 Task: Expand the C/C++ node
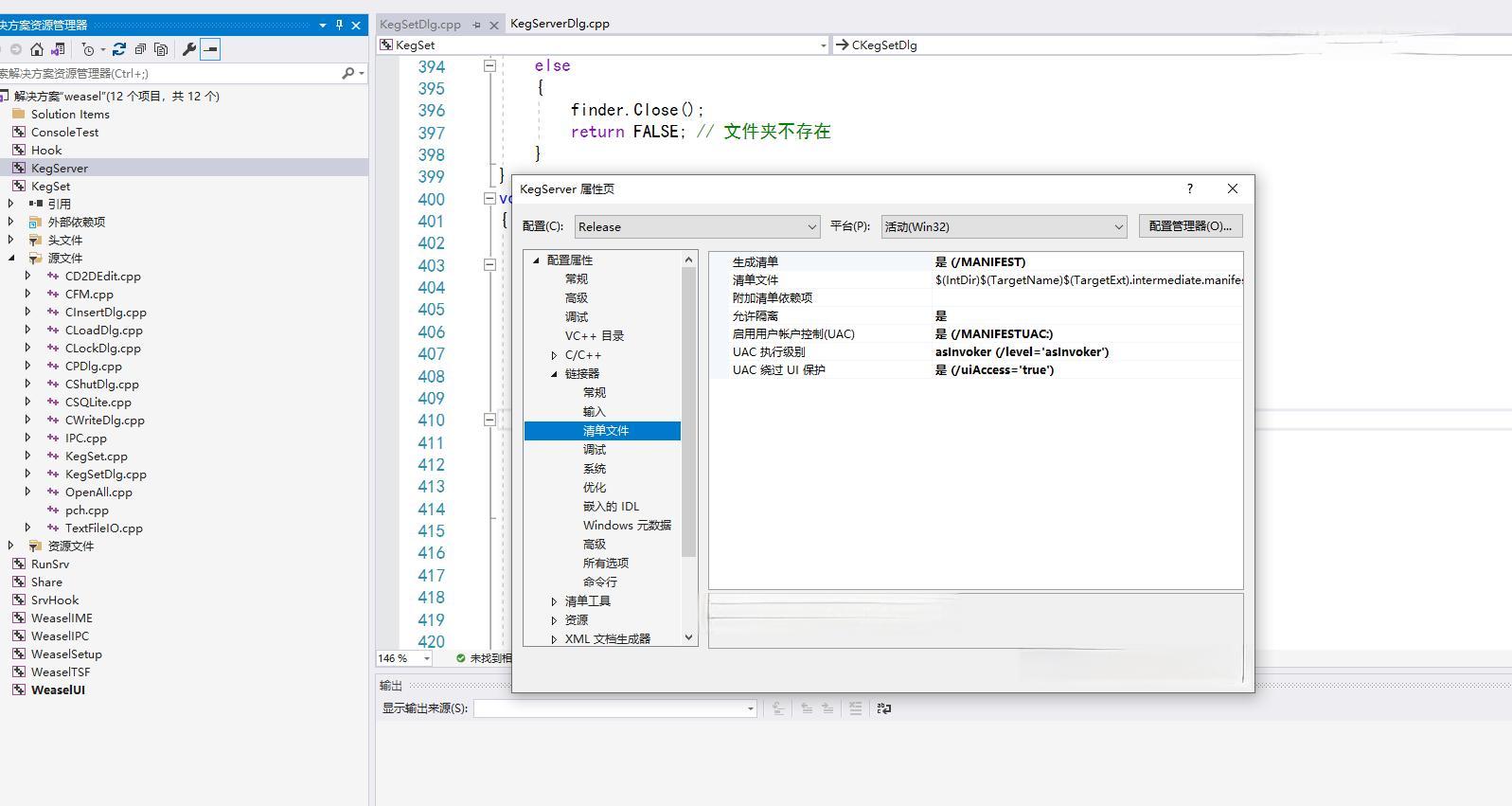554,355
